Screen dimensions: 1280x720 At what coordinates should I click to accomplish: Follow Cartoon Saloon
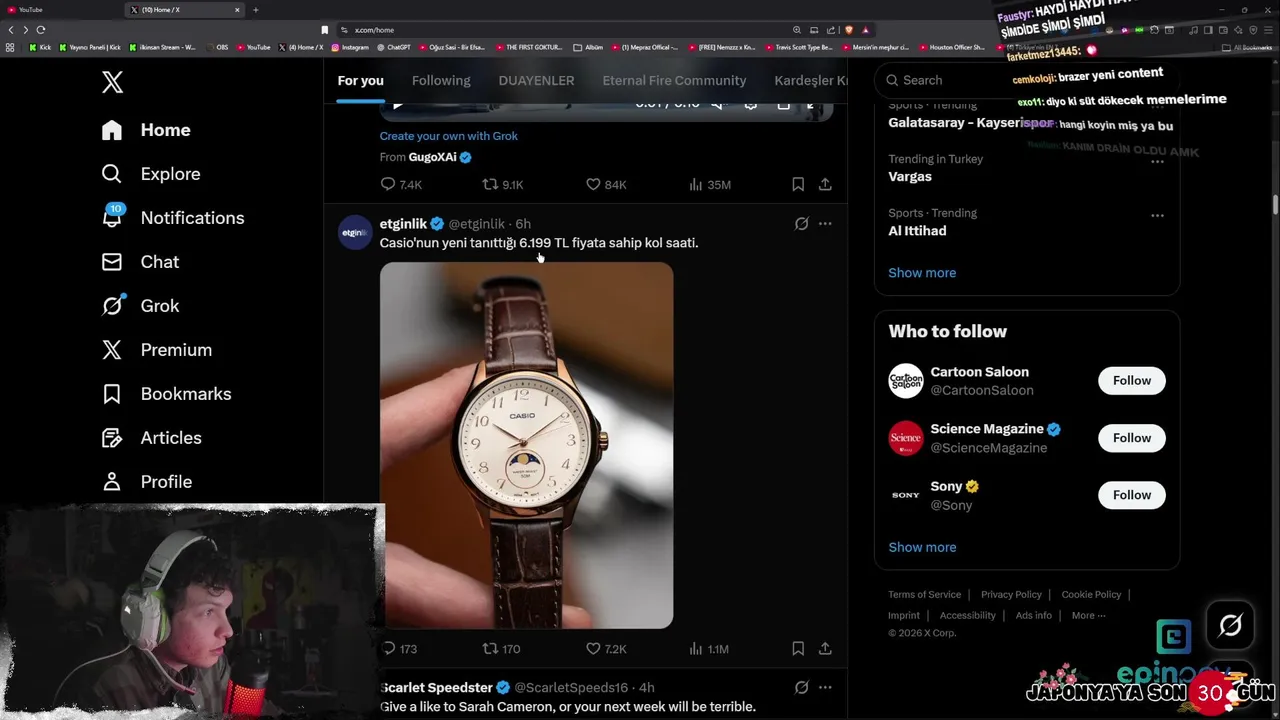pos(1132,381)
